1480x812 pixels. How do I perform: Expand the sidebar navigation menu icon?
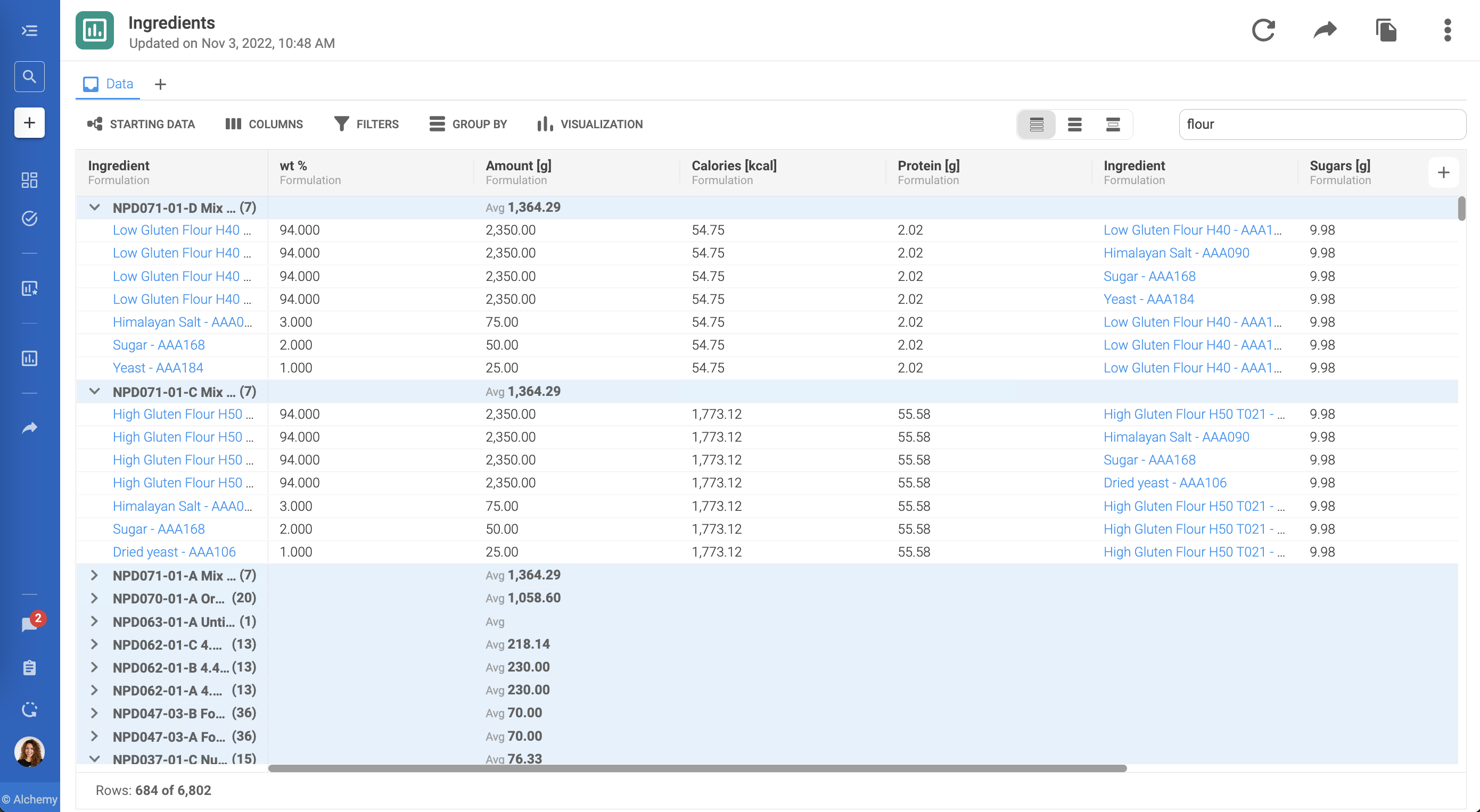pyautogui.click(x=29, y=30)
